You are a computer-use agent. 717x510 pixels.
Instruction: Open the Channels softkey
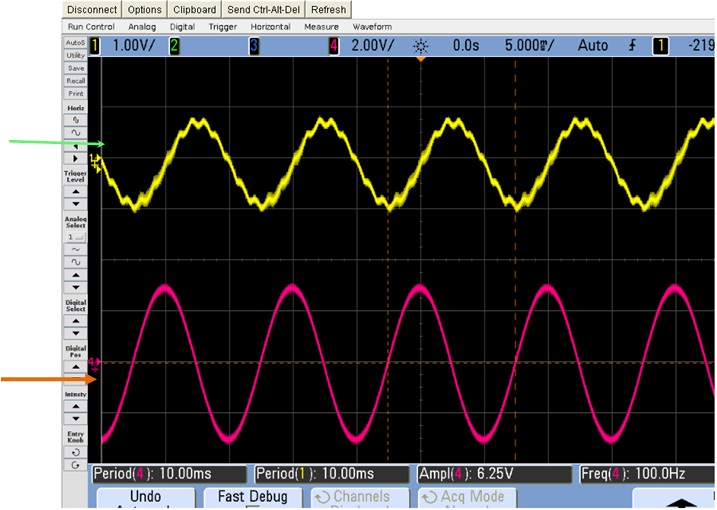tap(360, 498)
